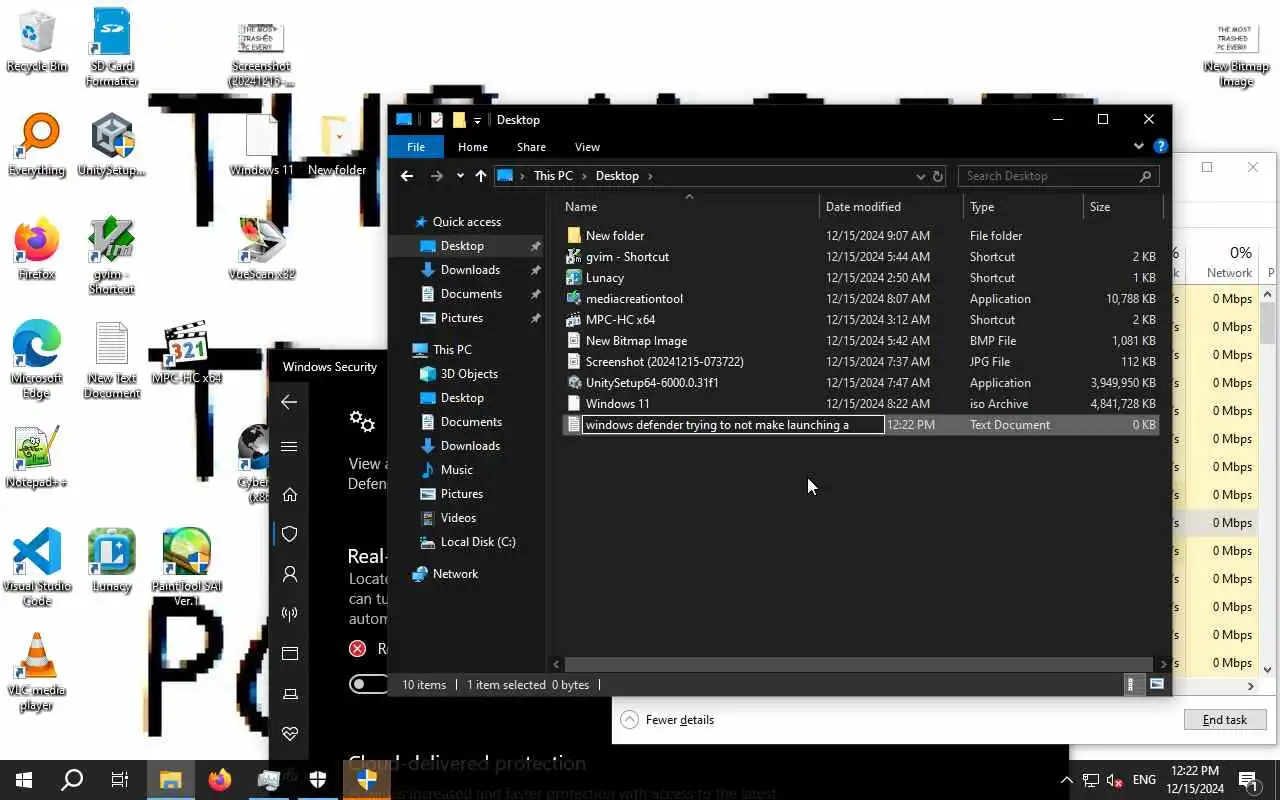The width and height of the screenshot is (1280, 800).
Task: Open notification center on taskbar
Action: click(1249, 780)
